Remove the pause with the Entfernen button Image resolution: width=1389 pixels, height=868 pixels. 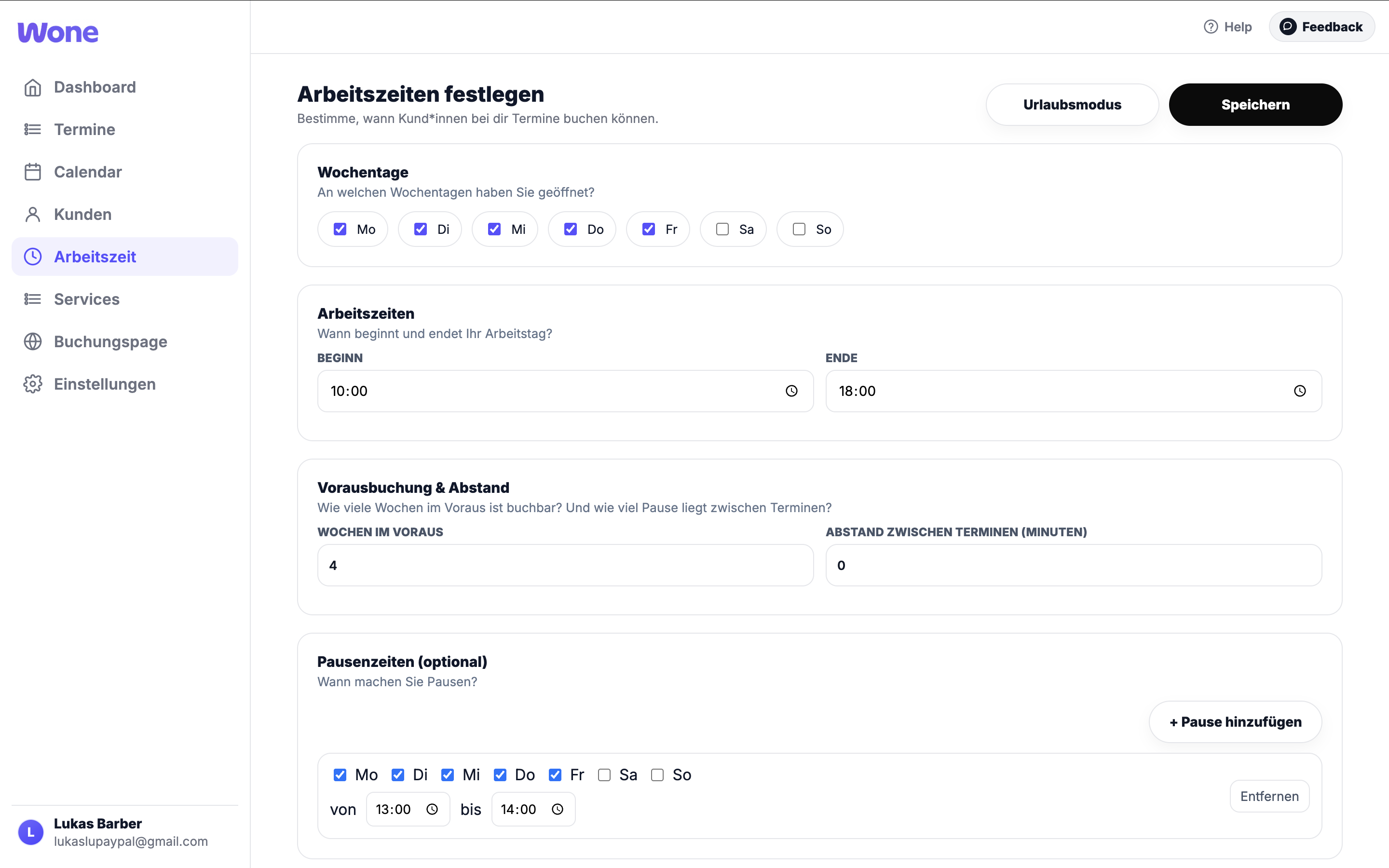click(1269, 796)
